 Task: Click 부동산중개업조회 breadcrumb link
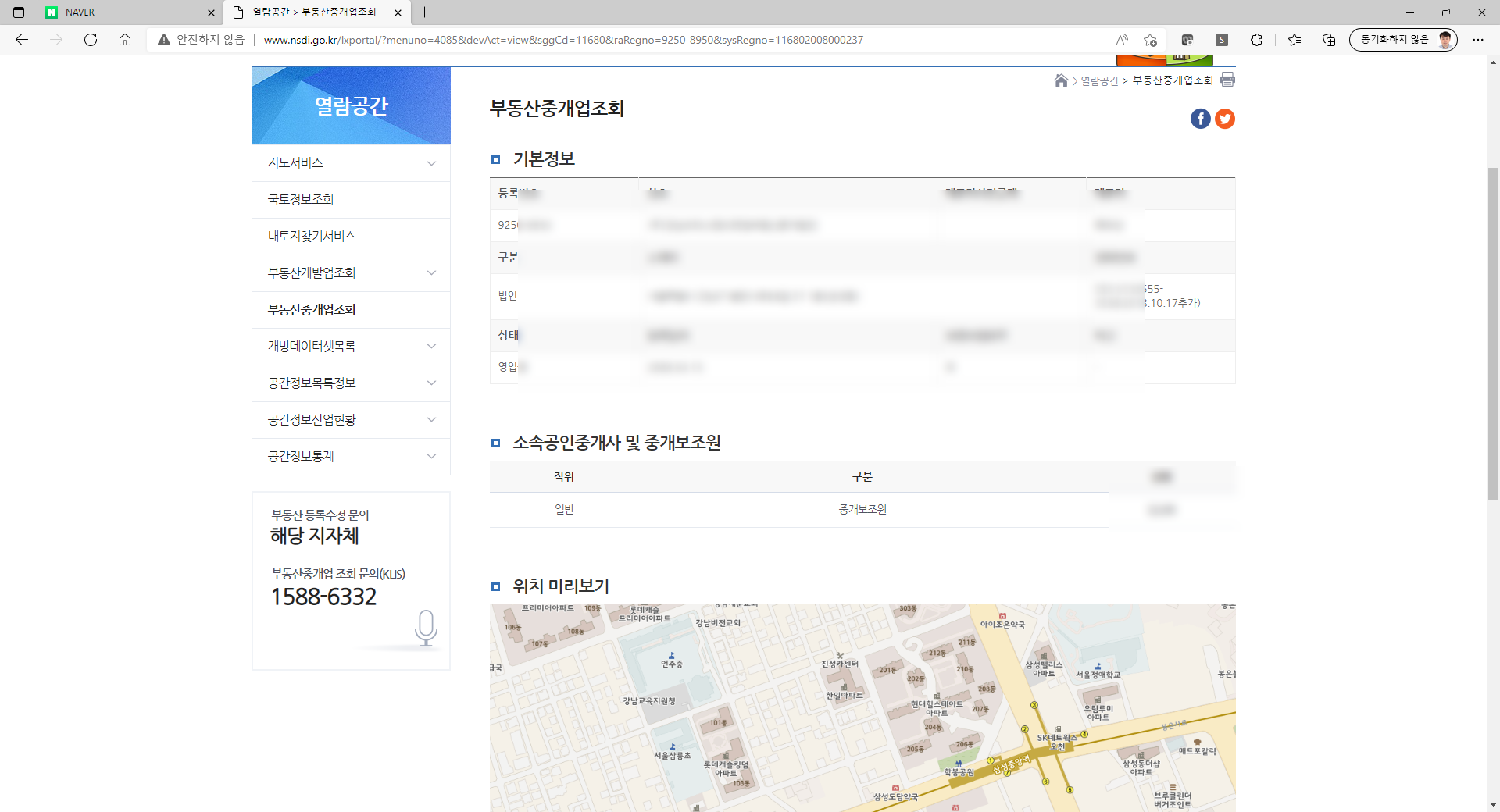(x=1173, y=80)
